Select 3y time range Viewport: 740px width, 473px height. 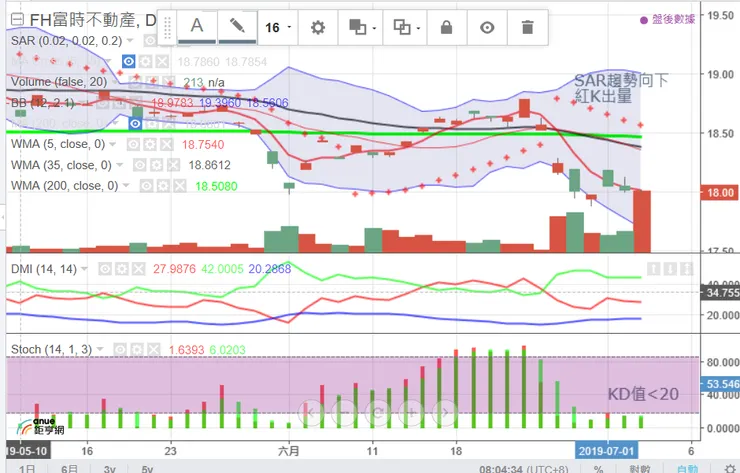pyautogui.click(x=109, y=468)
